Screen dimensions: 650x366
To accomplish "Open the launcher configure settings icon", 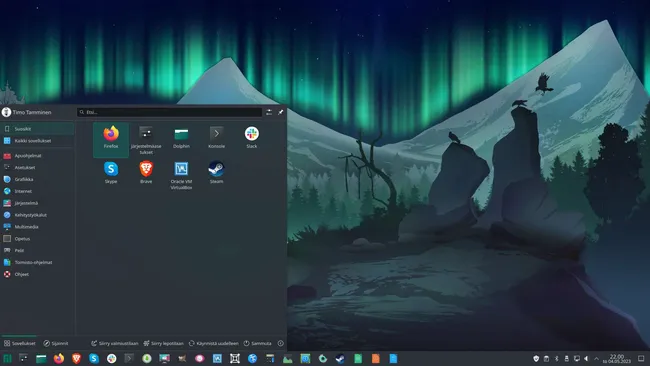I will [x=269, y=112].
